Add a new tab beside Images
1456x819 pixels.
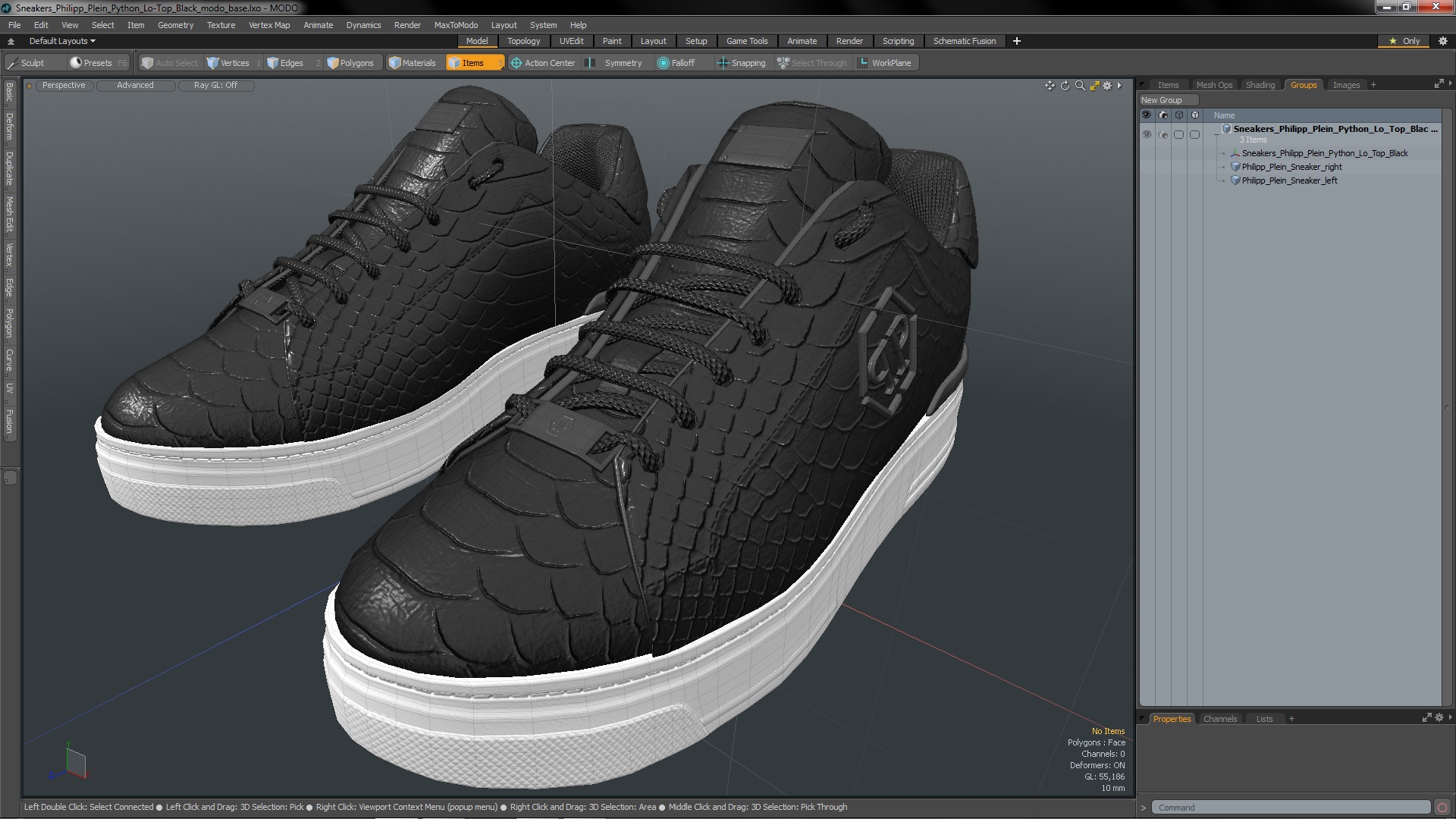tap(1373, 85)
